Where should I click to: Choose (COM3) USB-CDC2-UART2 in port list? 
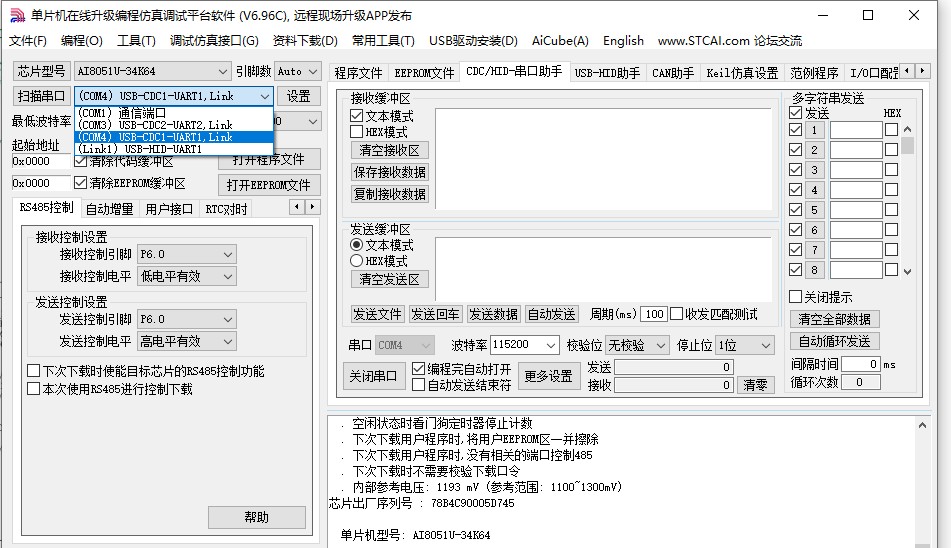tap(174, 125)
